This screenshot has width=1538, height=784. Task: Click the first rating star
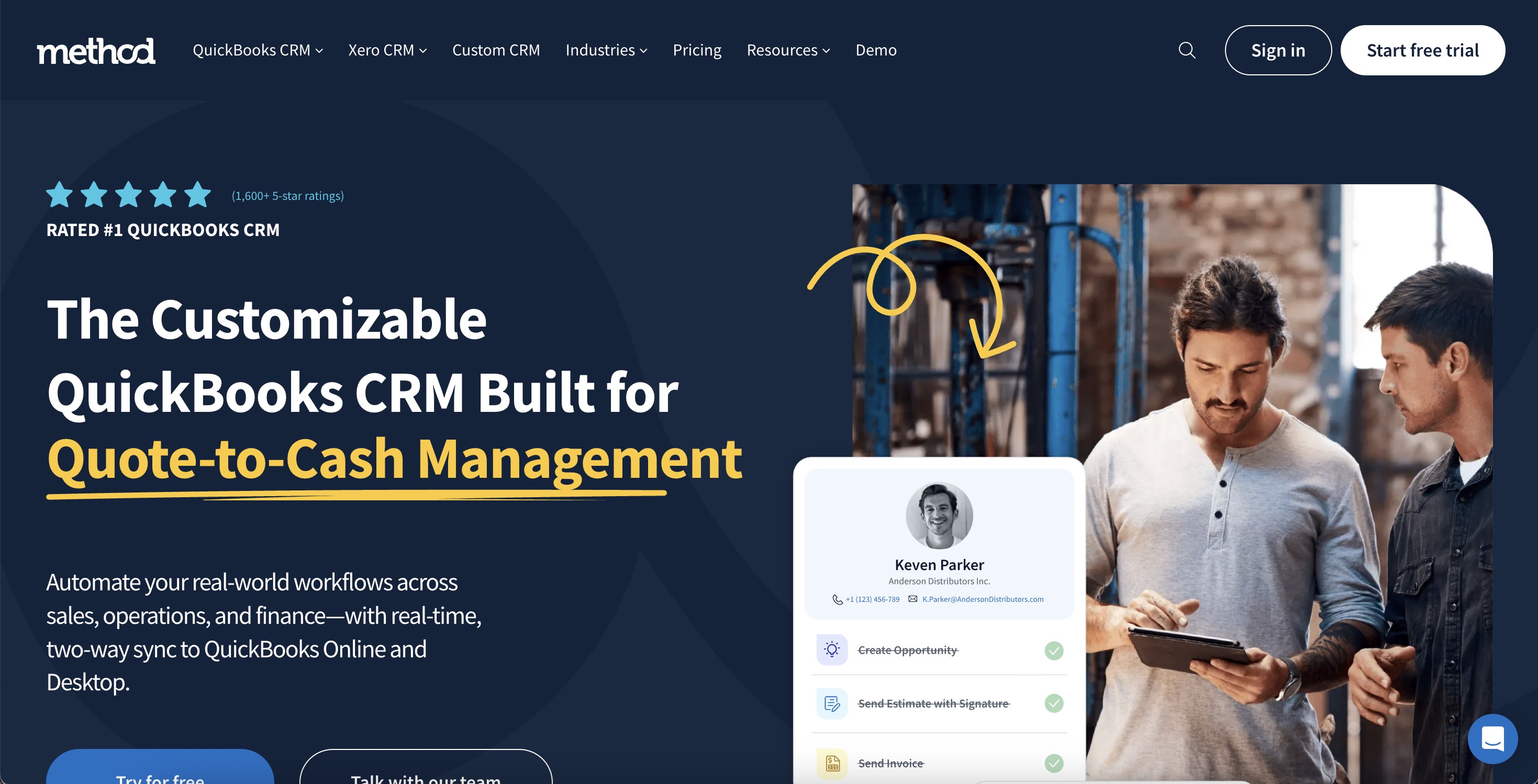coord(59,195)
